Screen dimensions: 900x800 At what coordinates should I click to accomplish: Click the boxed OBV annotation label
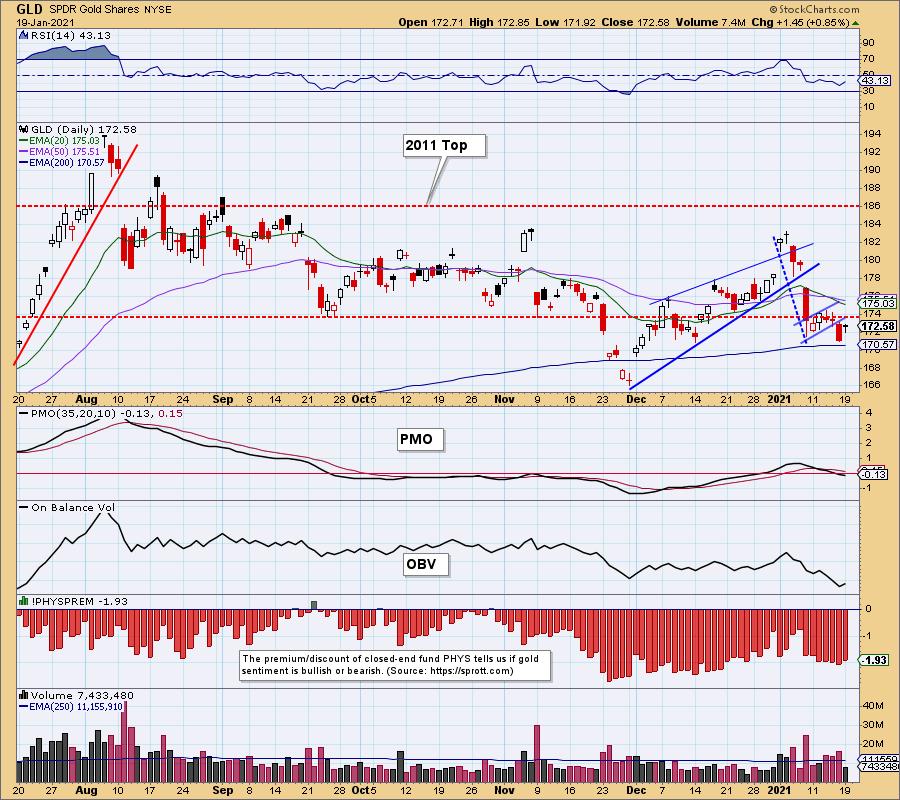pos(425,565)
